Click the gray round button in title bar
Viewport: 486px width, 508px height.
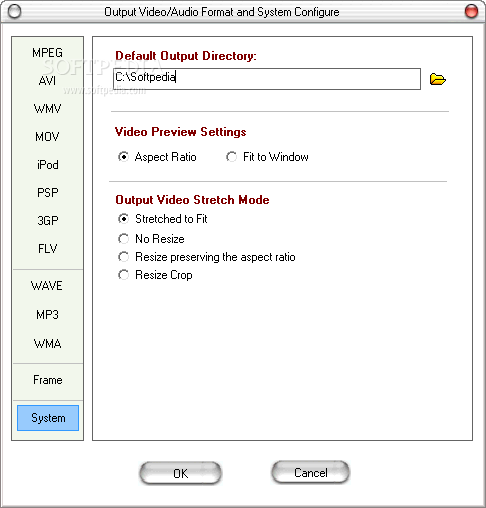[x=14, y=12]
